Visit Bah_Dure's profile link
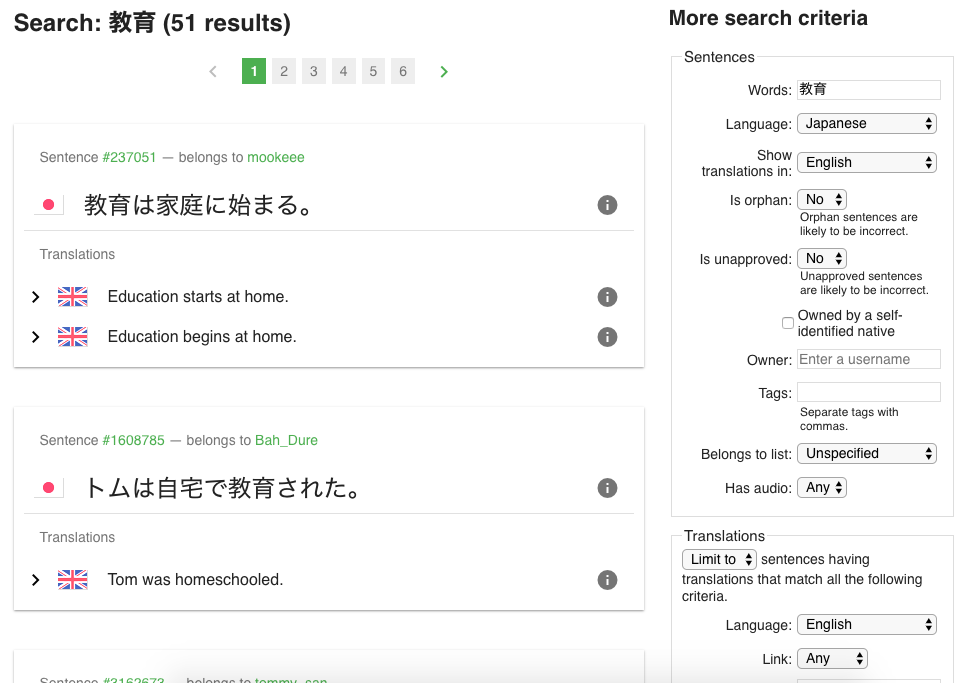975x683 pixels. tap(286, 440)
